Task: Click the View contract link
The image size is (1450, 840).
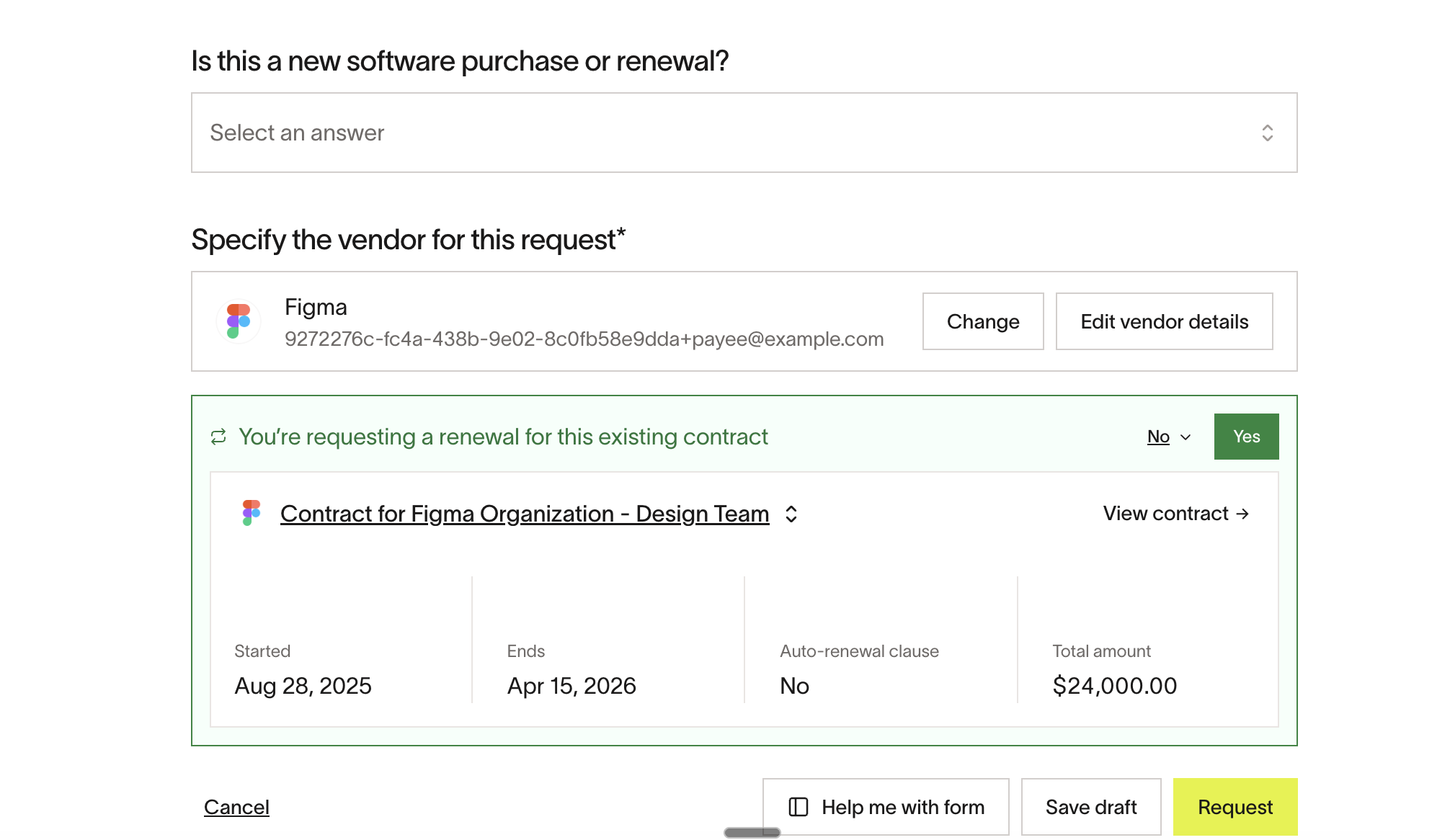Action: pyautogui.click(x=1175, y=514)
